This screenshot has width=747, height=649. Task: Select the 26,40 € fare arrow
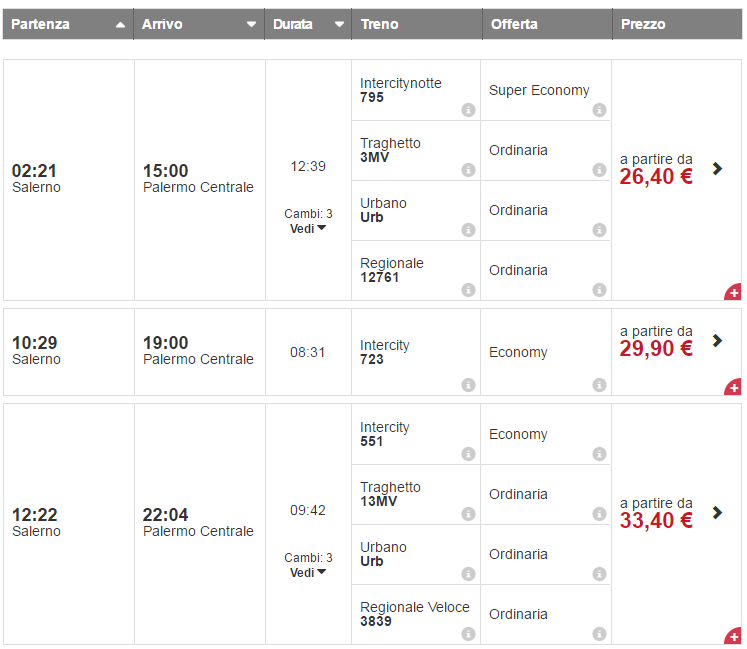click(x=717, y=168)
